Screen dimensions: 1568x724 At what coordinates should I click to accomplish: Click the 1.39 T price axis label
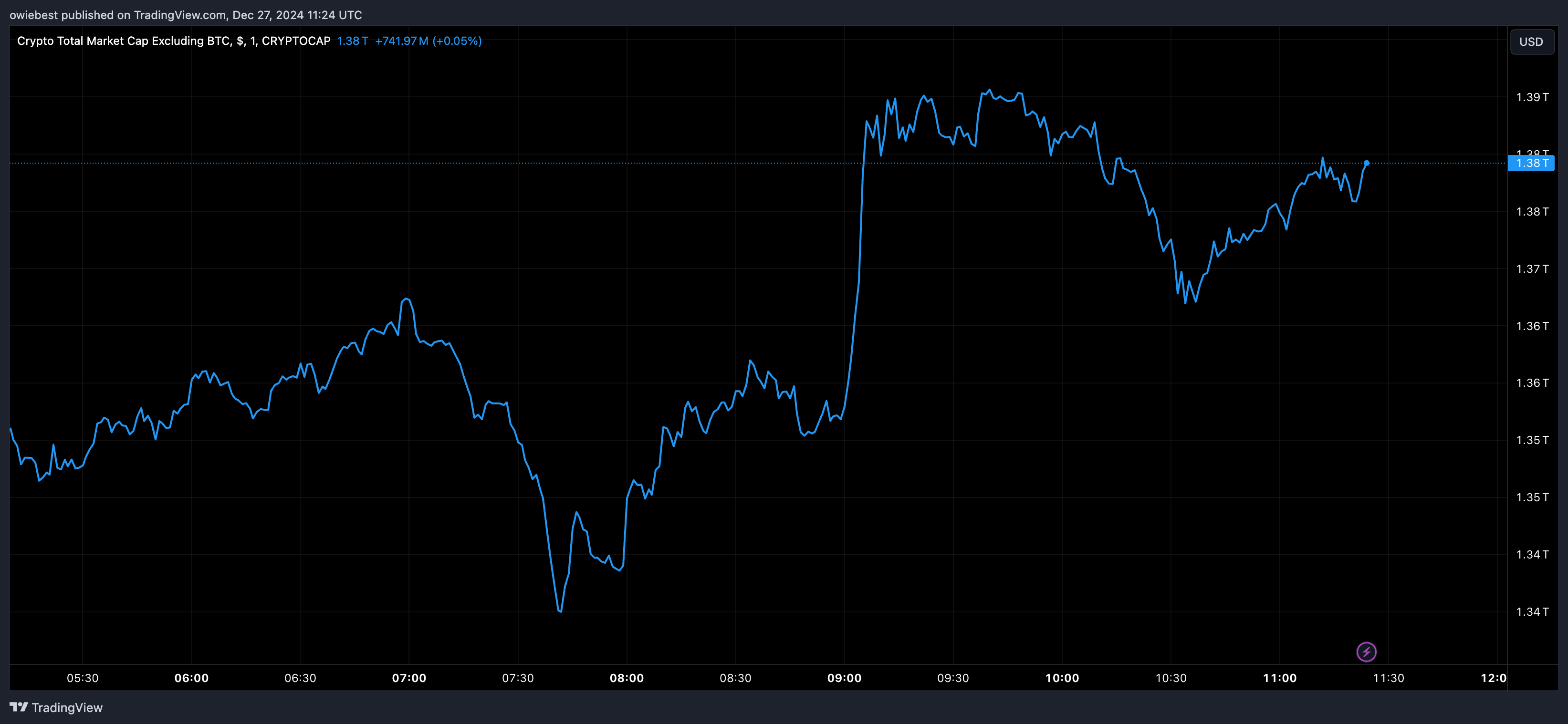click(1532, 97)
